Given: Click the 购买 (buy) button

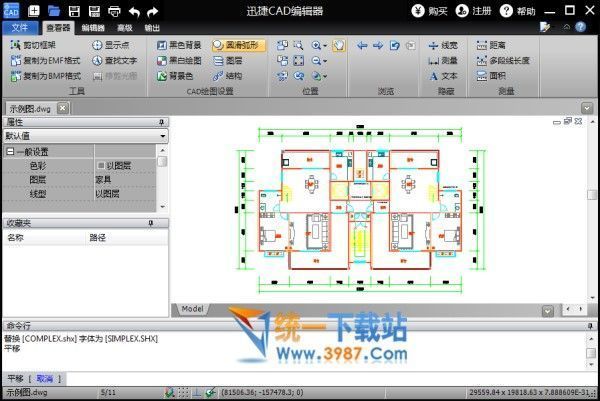Looking at the screenshot, I should pyautogui.click(x=430, y=10).
